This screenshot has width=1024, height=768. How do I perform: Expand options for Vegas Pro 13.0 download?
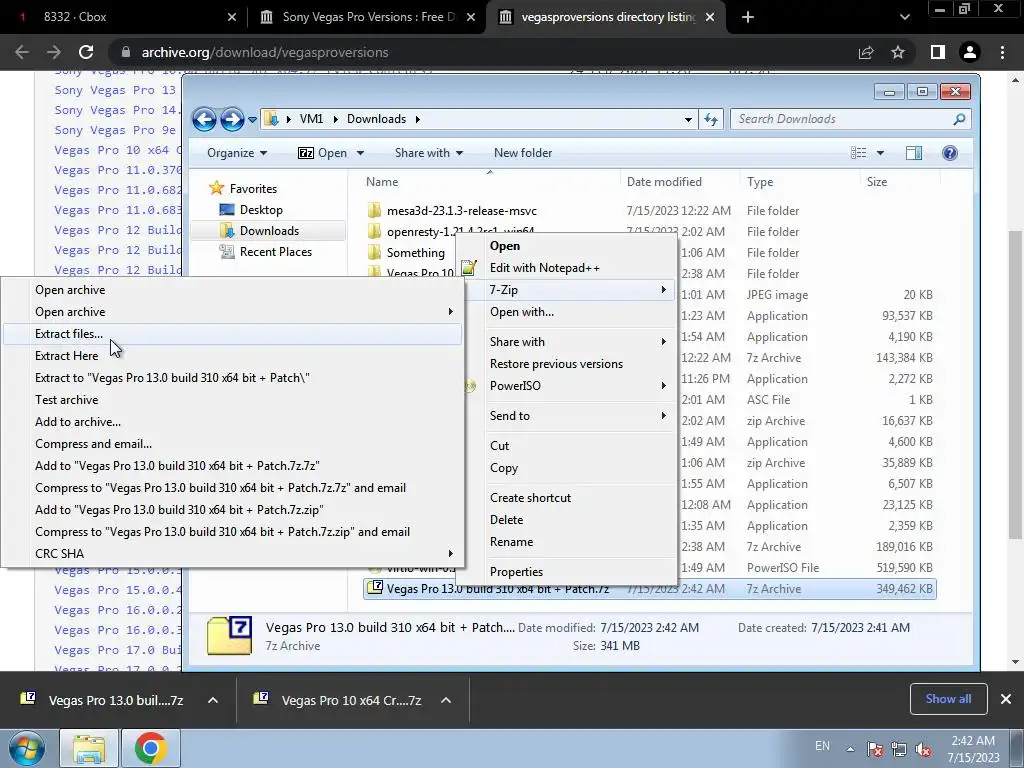(213, 700)
